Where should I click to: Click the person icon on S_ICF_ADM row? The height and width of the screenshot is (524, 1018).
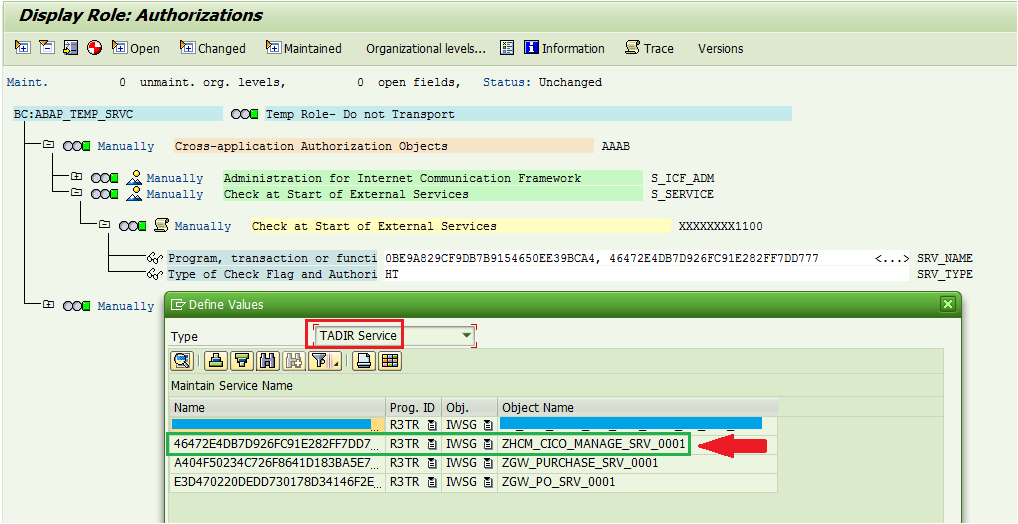coord(134,177)
